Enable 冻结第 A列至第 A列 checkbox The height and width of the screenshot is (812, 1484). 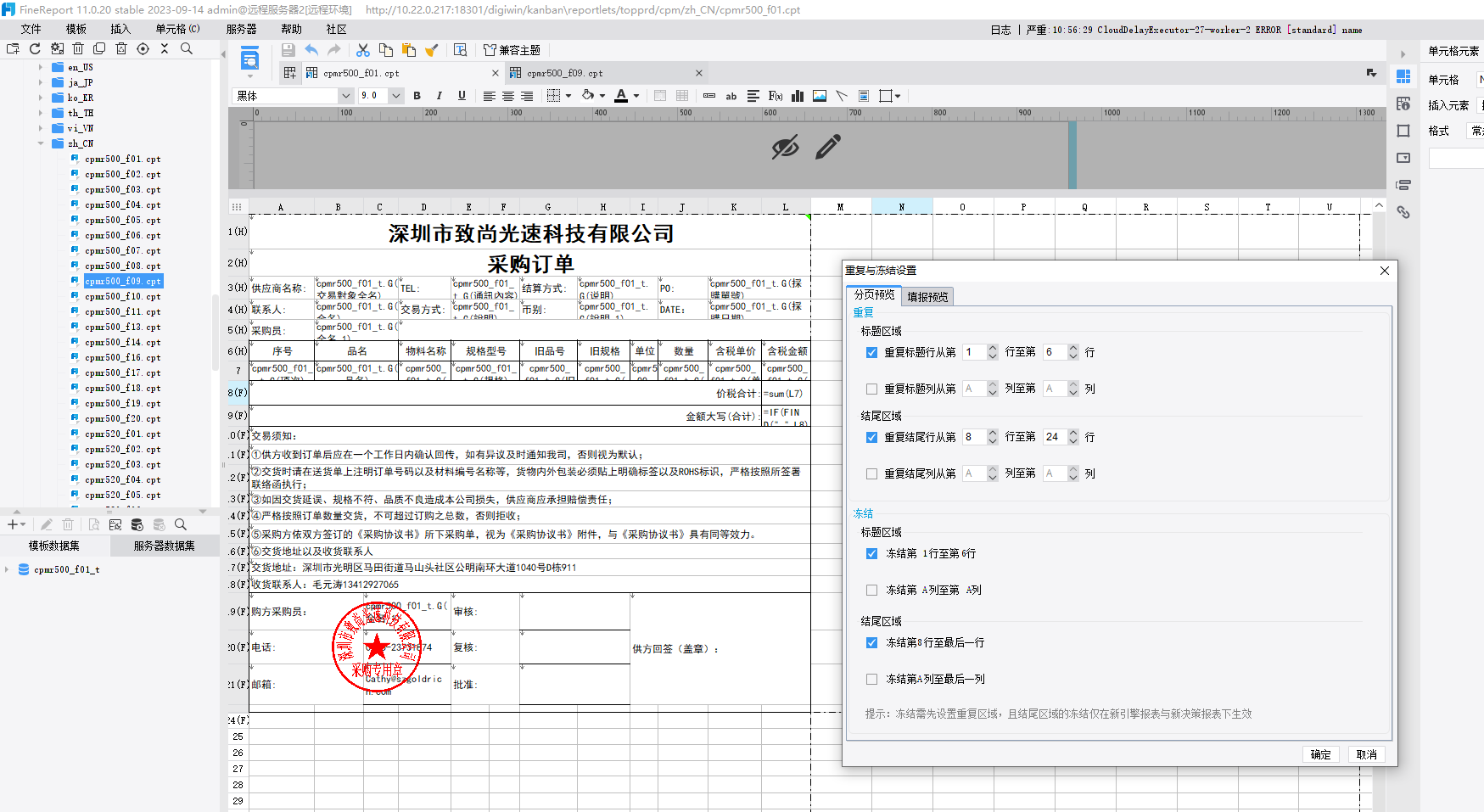(871, 590)
